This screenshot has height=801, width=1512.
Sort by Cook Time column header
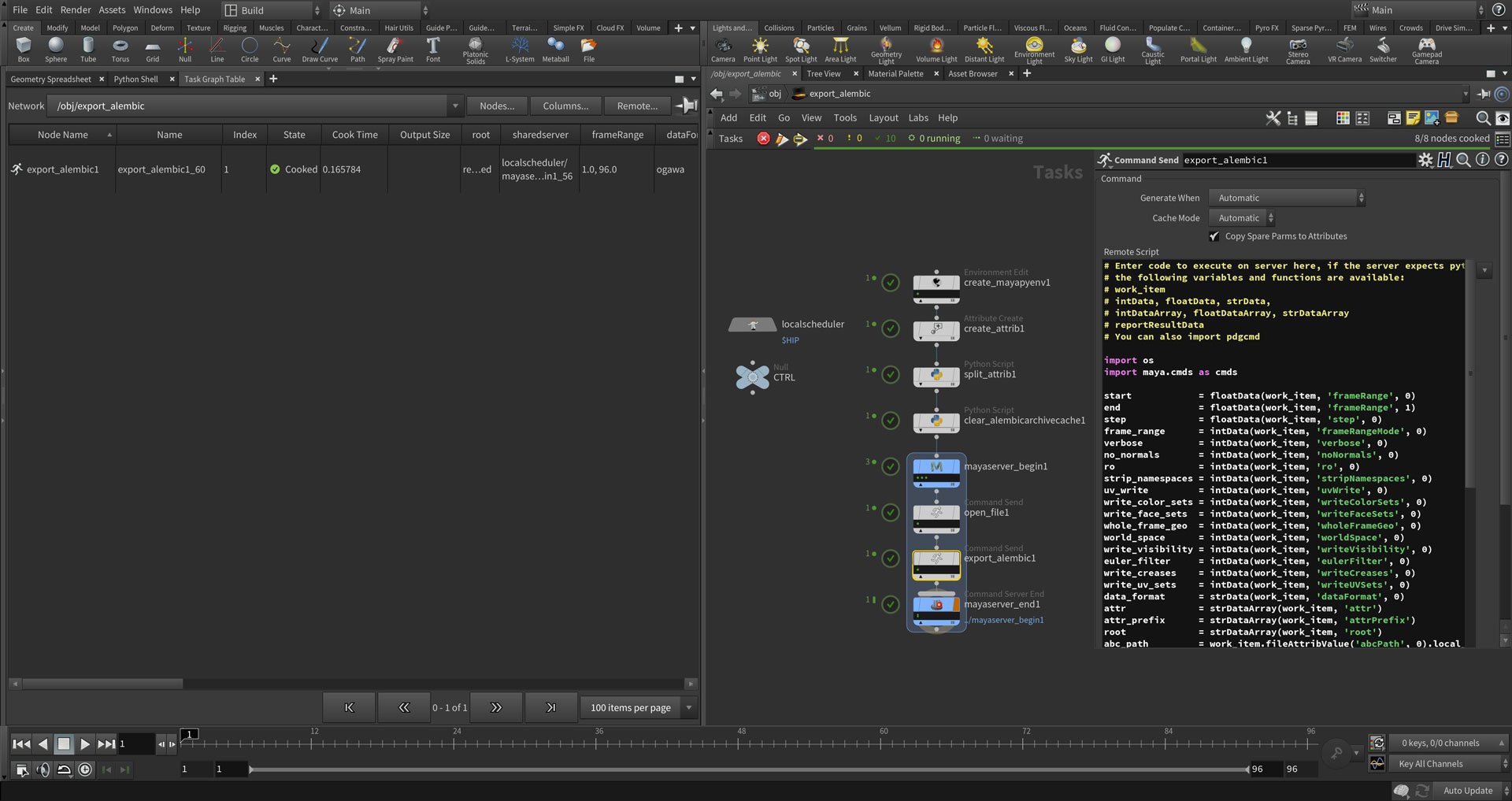coord(354,135)
